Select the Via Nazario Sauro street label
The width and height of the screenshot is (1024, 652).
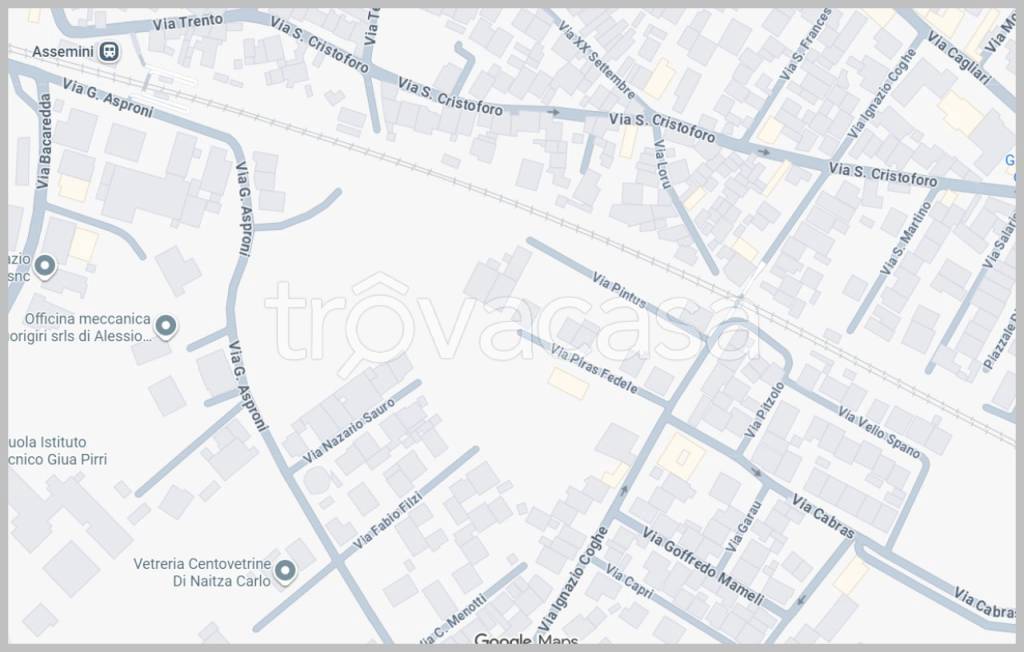pyautogui.click(x=343, y=435)
